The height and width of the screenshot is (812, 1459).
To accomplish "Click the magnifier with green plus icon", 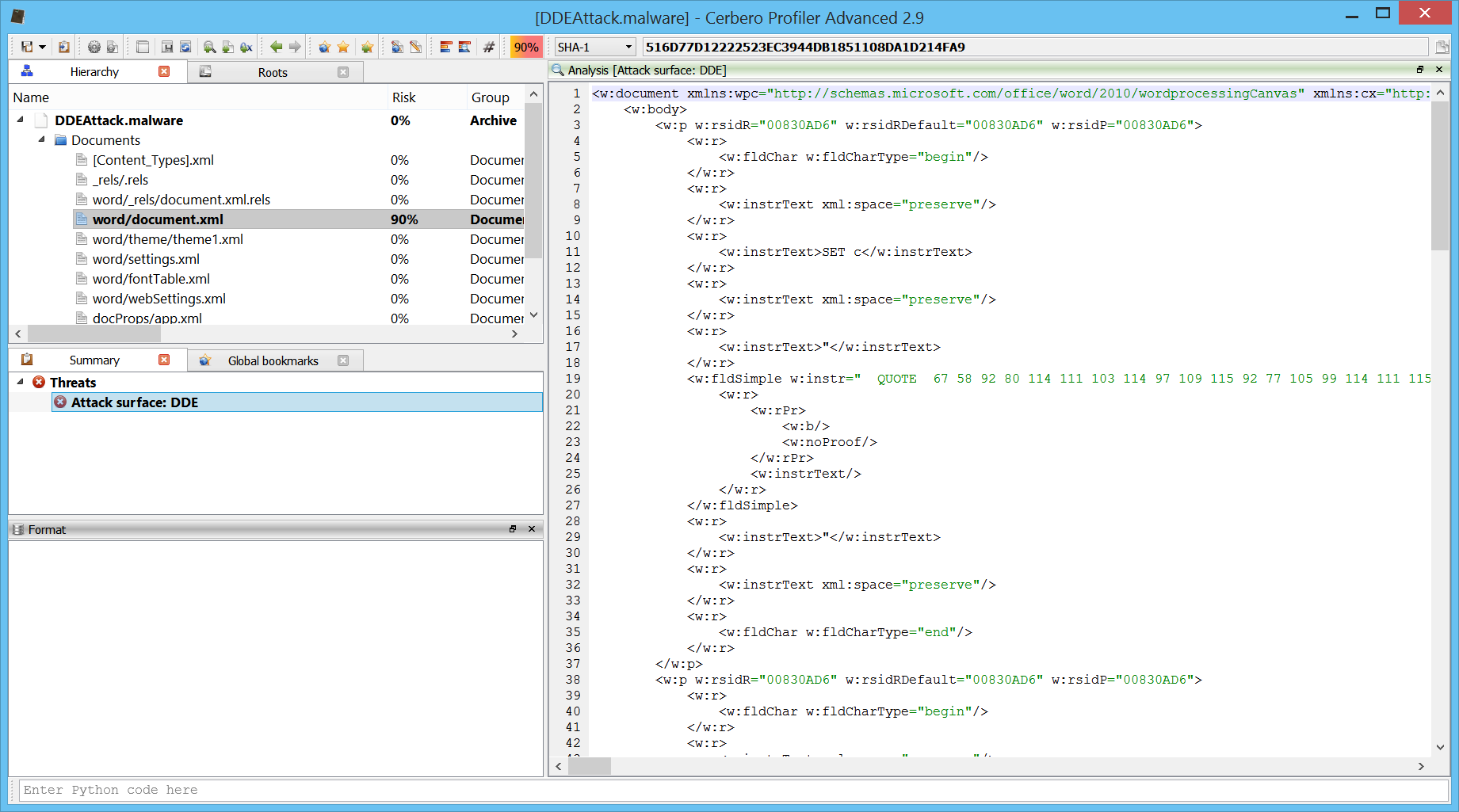I will (x=209, y=48).
